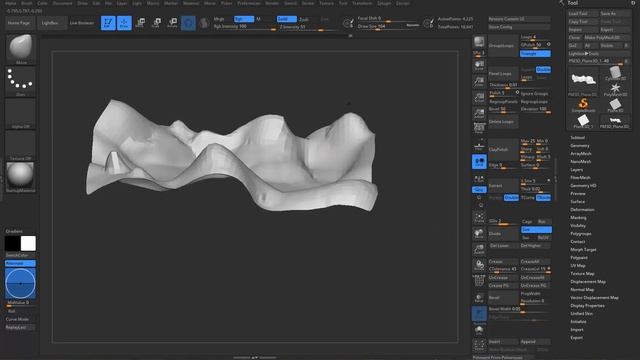The height and width of the screenshot is (360, 640).
Task: Select the Move transform icon in top shelf
Action: (140, 23)
